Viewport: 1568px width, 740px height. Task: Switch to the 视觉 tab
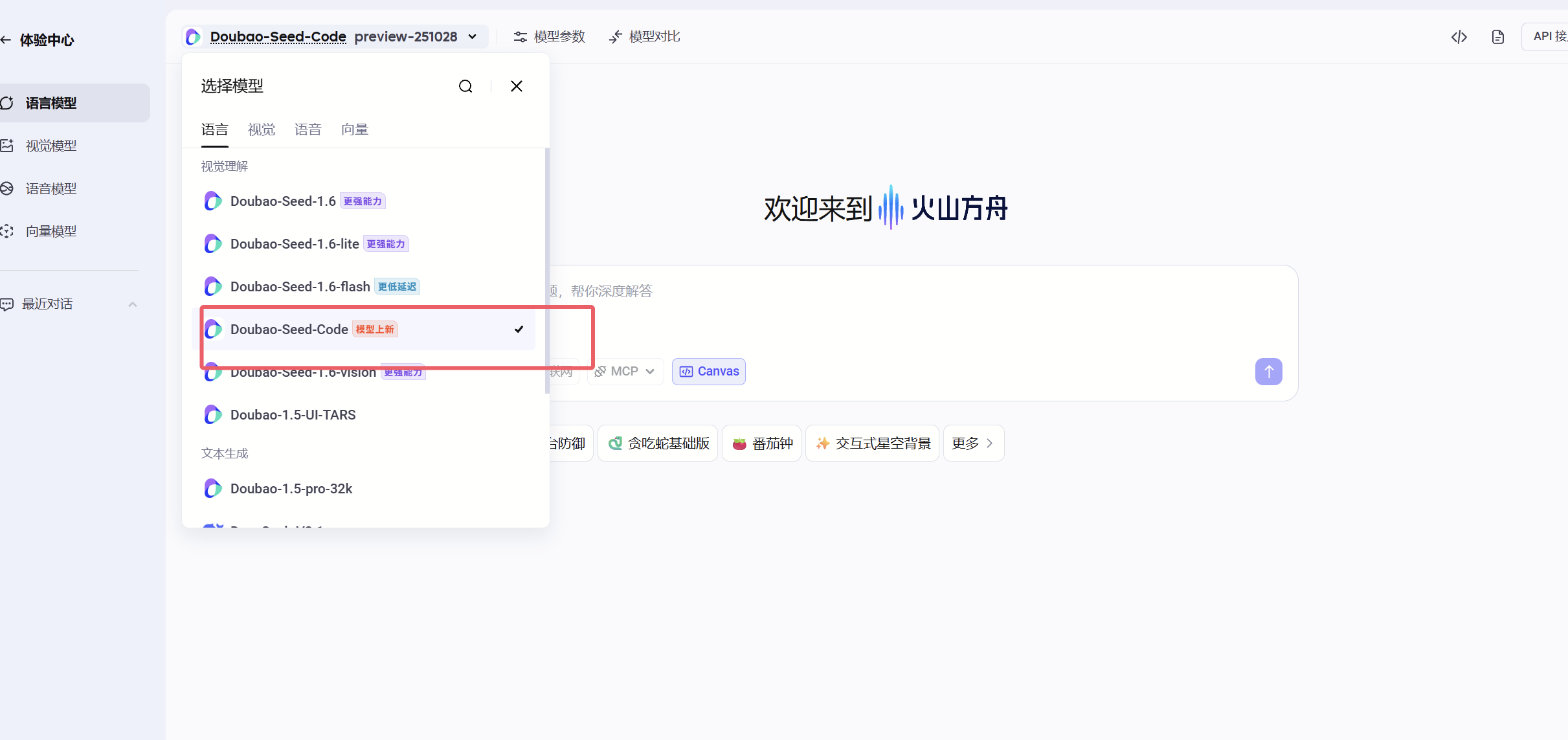261,130
